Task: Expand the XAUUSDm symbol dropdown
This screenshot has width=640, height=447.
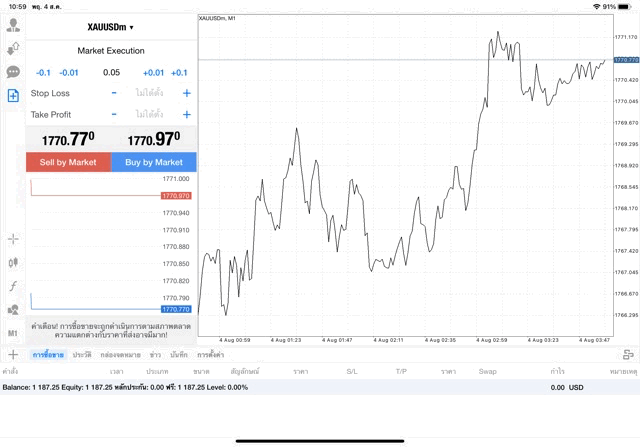Action: click(x=110, y=27)
